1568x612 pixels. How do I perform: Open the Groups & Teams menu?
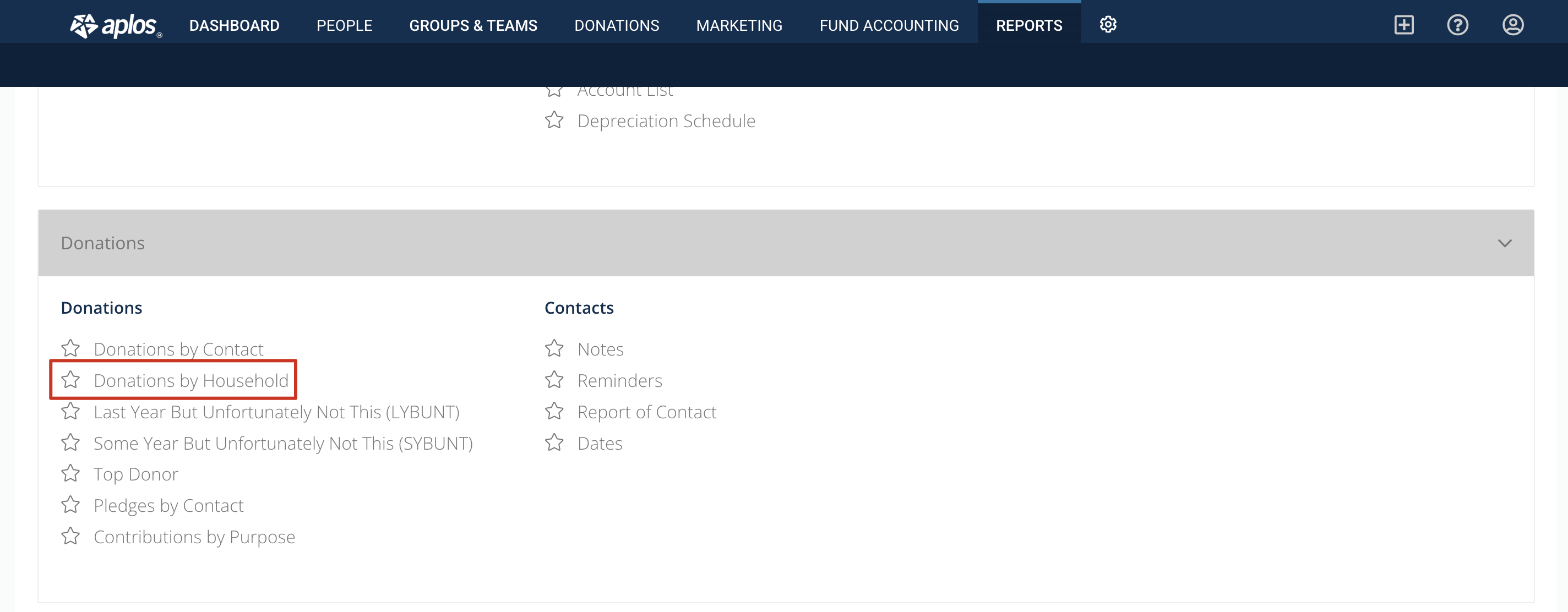473,25
